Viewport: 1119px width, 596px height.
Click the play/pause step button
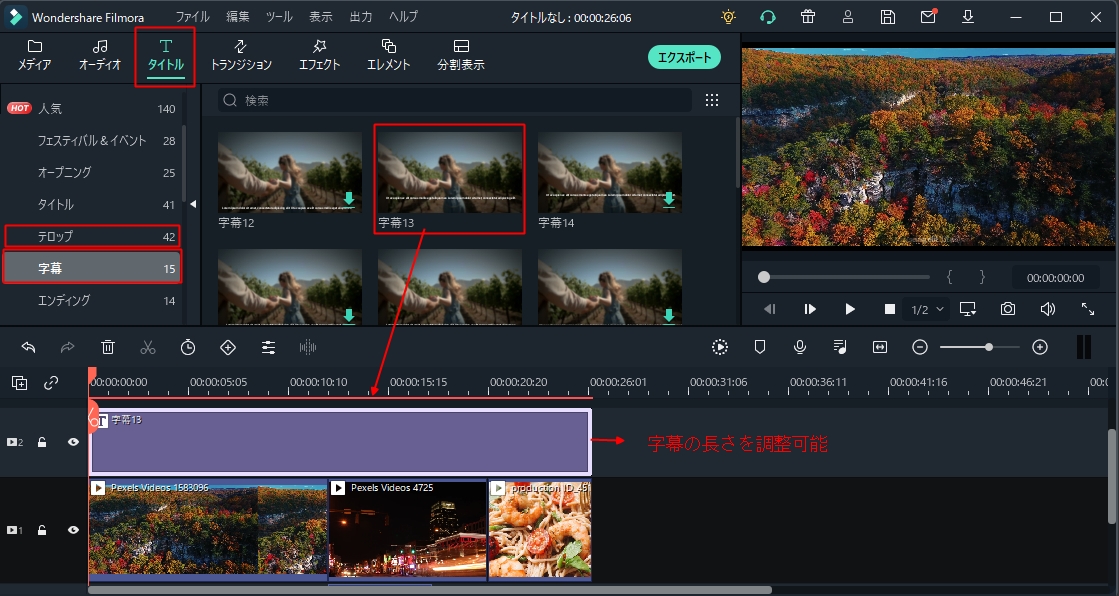pyautogui.click(x=810, y=309)
